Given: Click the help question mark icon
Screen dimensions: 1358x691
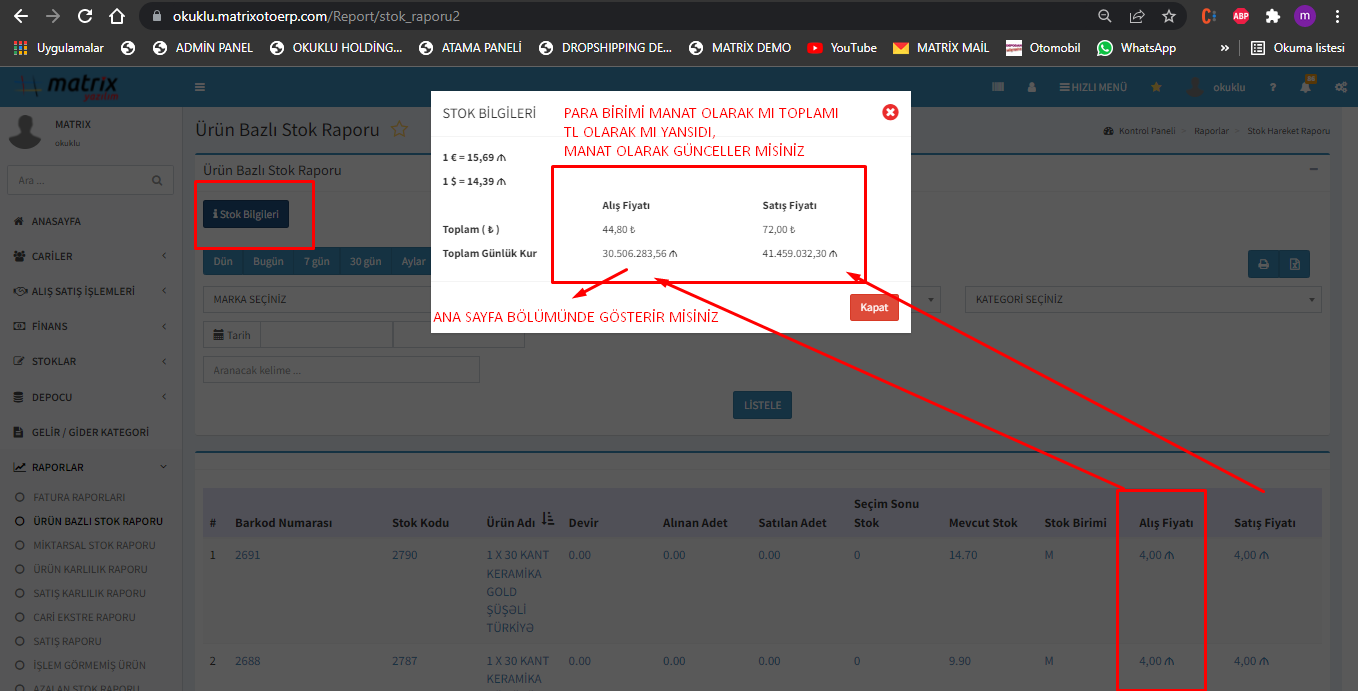Looking at the screenshot, I should point(1273,87).
